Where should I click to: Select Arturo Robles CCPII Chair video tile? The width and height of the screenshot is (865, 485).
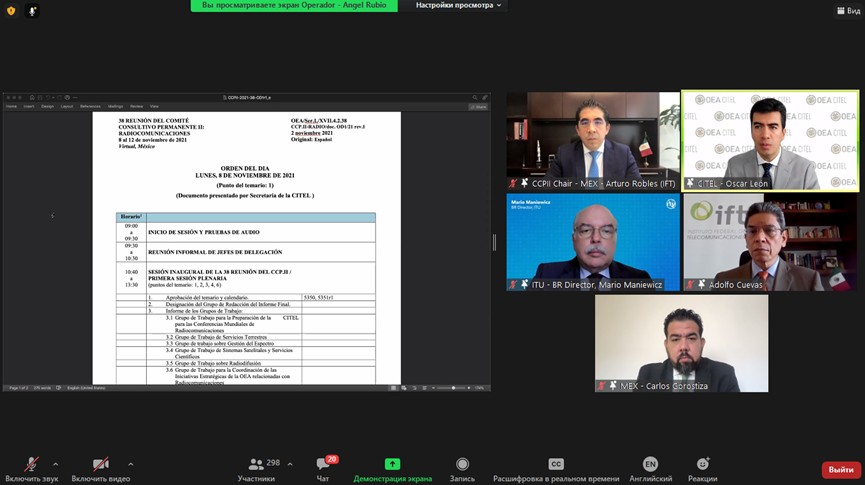[593, 141]
